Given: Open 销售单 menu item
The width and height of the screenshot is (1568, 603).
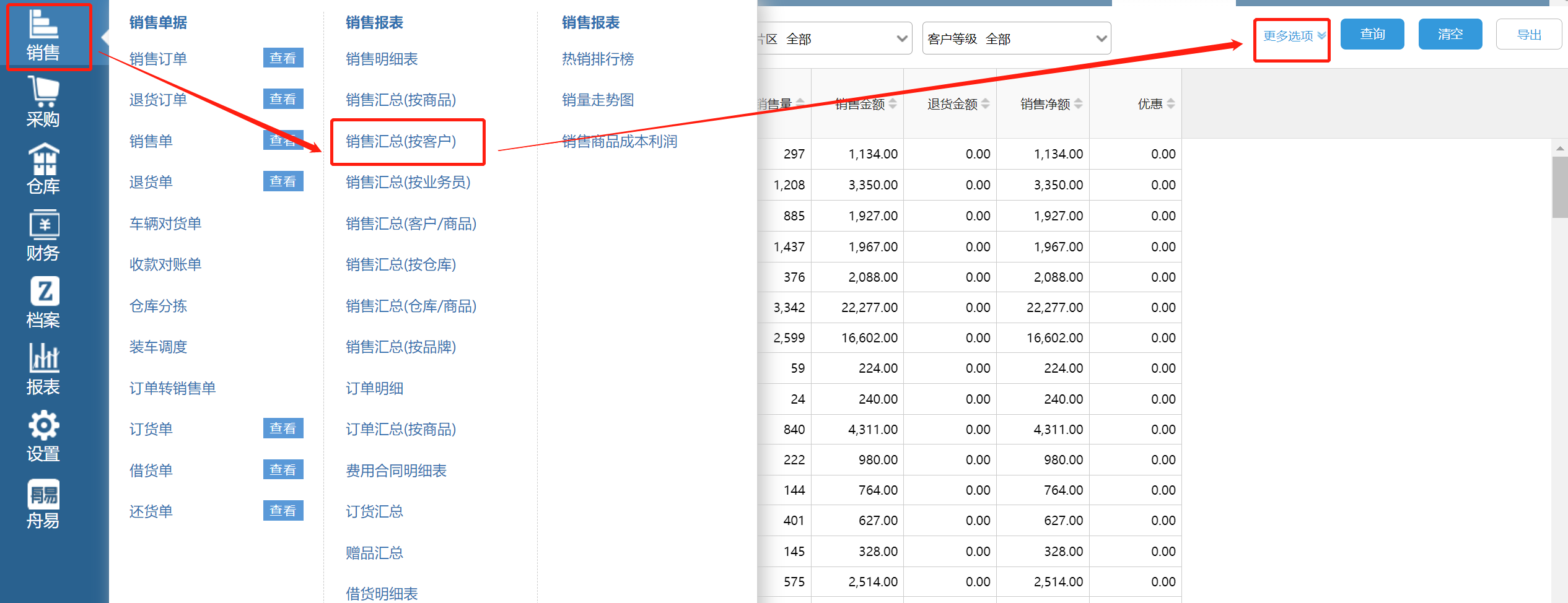Looking at the screenshot, I should [x=151, y=141].
